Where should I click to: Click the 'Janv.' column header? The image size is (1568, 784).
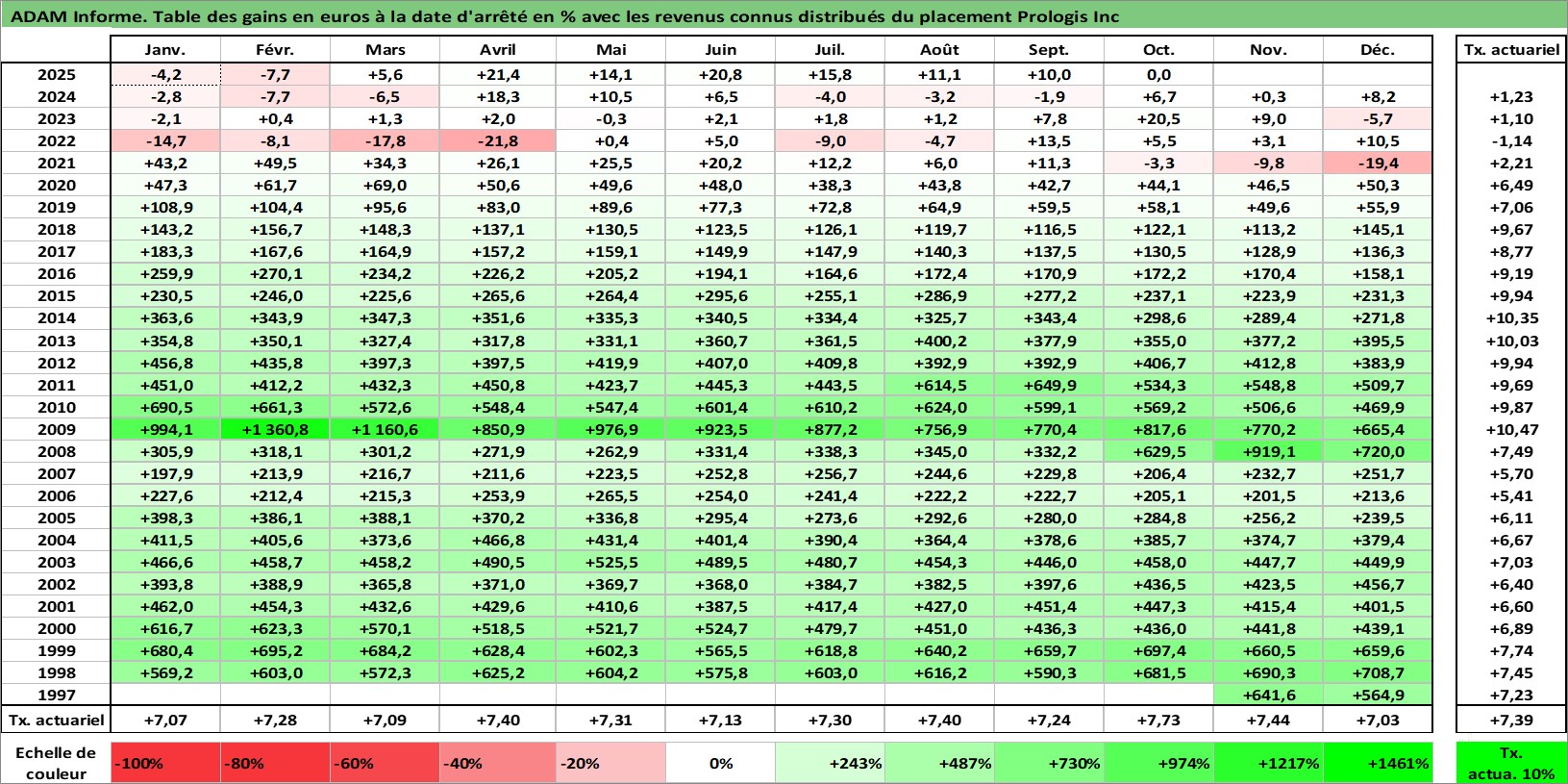166,50
